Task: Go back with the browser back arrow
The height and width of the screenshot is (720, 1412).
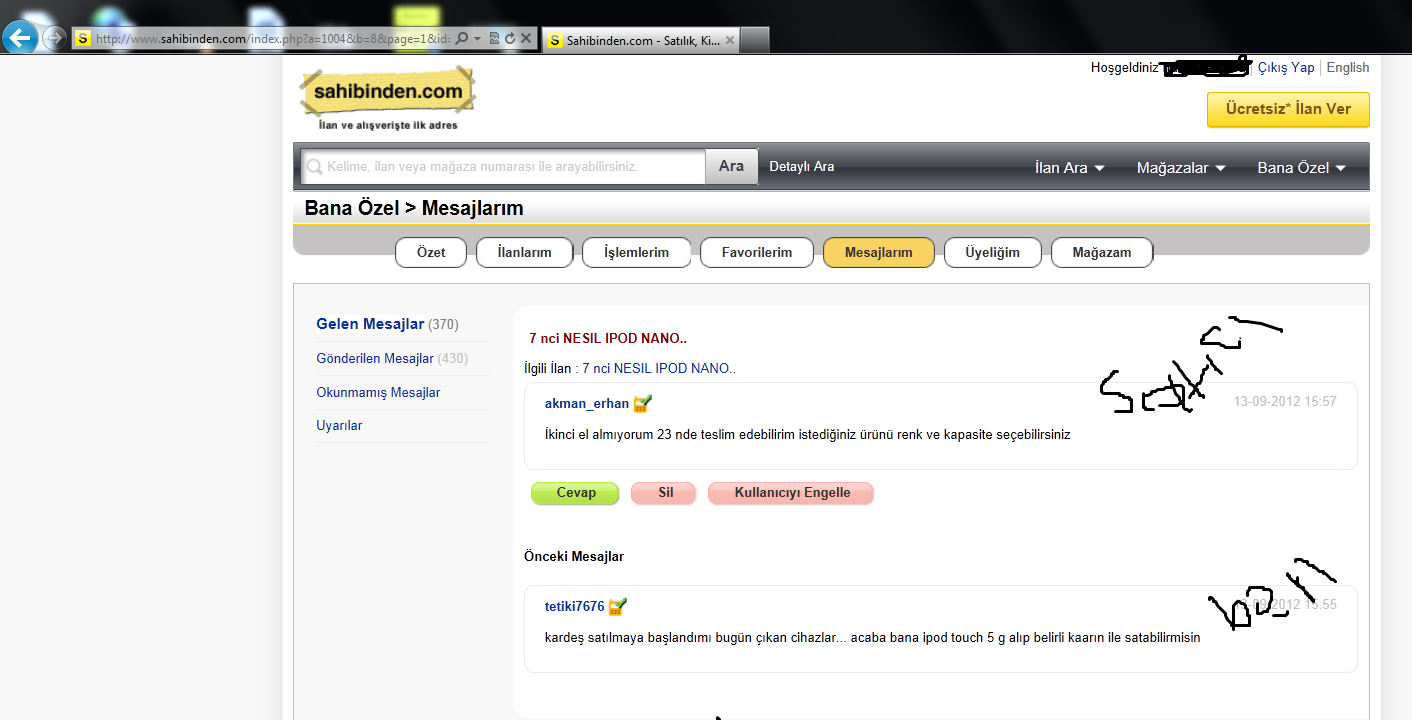Action: (x=21, y=39)
